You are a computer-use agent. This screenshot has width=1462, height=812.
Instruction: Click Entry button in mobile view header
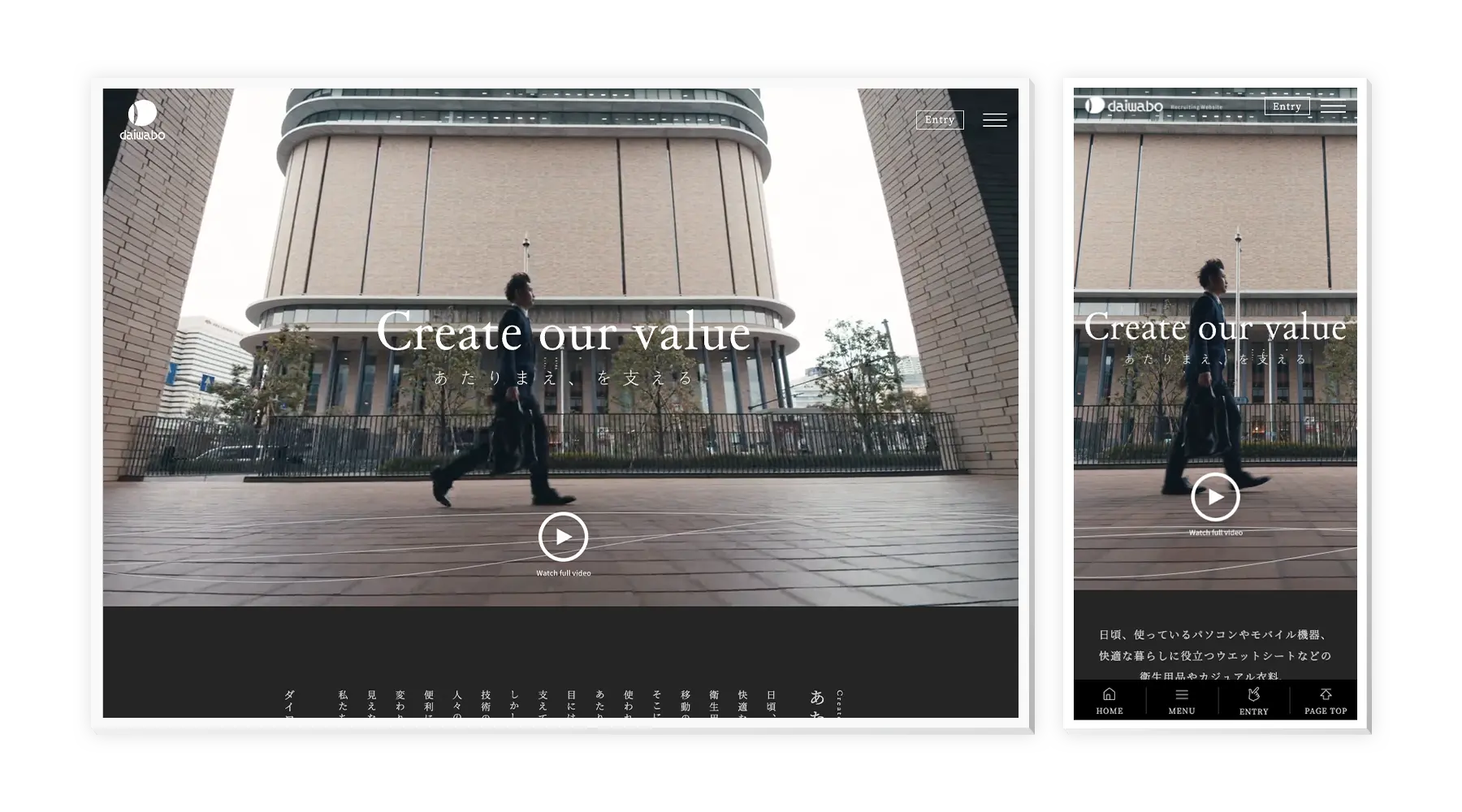point(1287,106)
